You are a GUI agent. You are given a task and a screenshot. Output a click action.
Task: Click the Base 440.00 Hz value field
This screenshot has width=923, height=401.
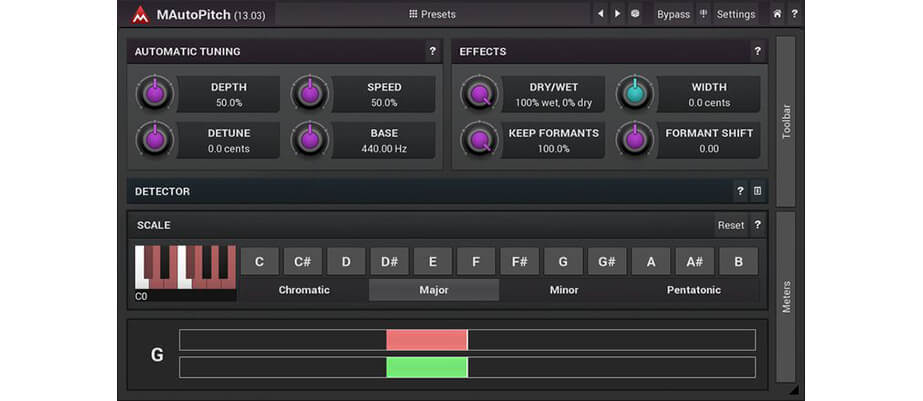tap(384, 141)
